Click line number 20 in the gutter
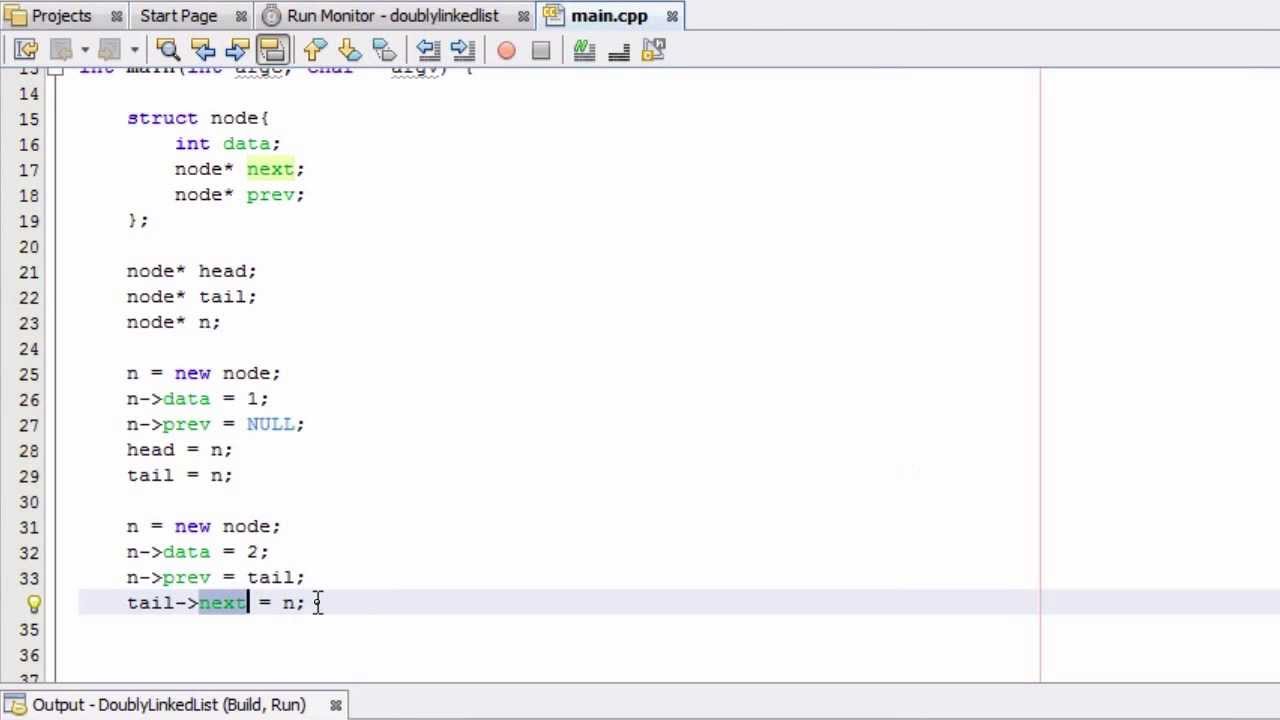Image resolution: width=1280 pixels, height=720 pixels. click(28, 246)
